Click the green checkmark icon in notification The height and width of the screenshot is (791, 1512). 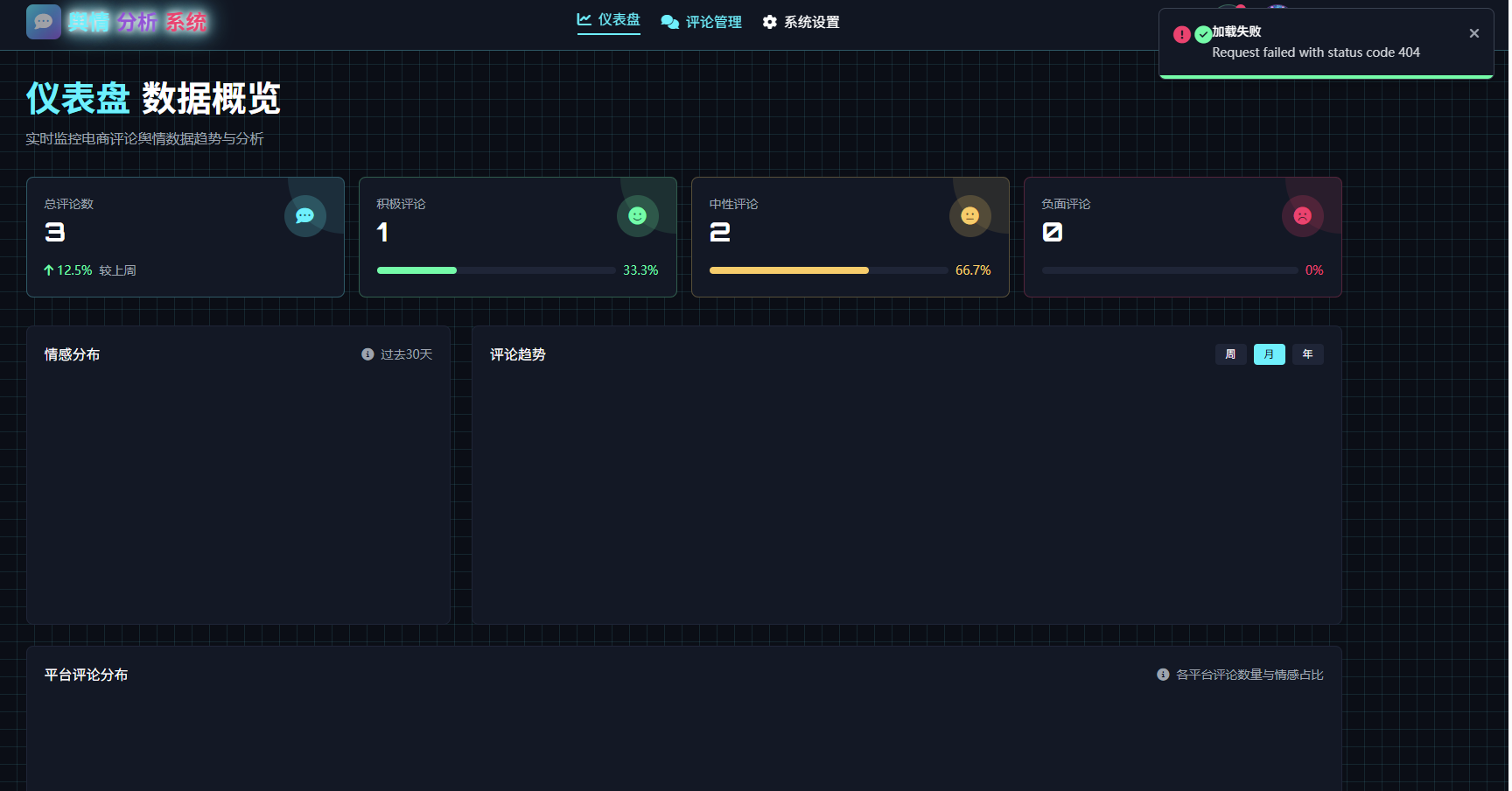coord(1203,34)
